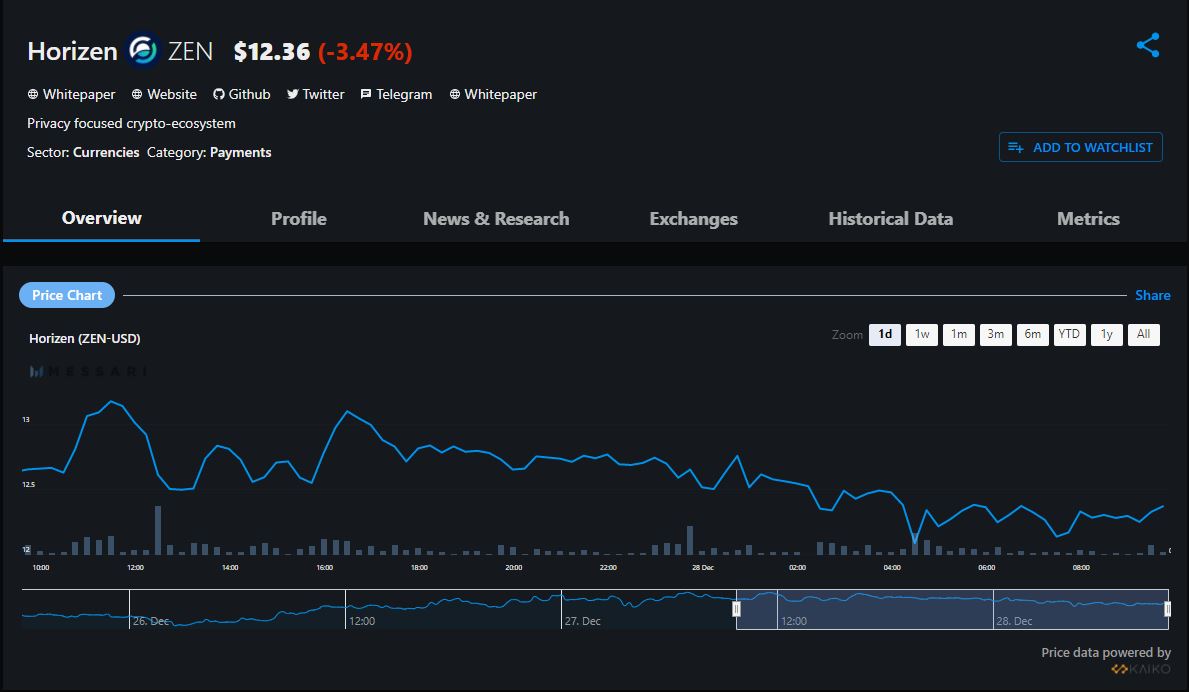
Task: Open the Github link
Action: pos(241,94)
